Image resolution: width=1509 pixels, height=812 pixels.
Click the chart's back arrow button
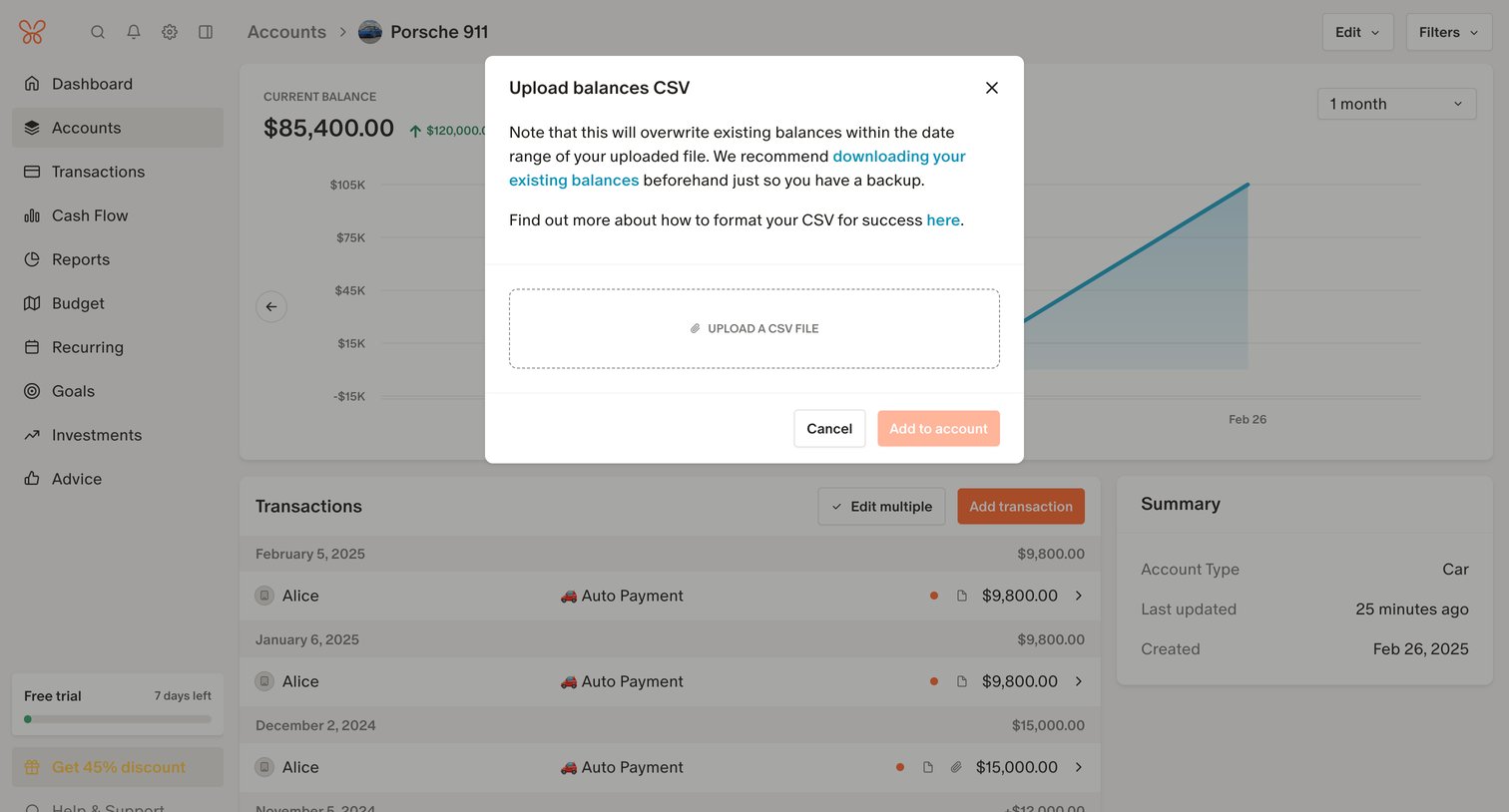(271, 306)
